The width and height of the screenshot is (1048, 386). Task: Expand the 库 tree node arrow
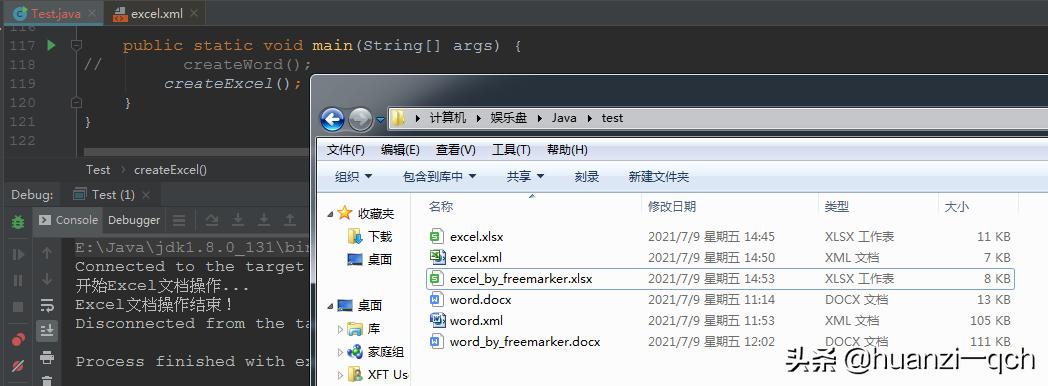(341, 329)
